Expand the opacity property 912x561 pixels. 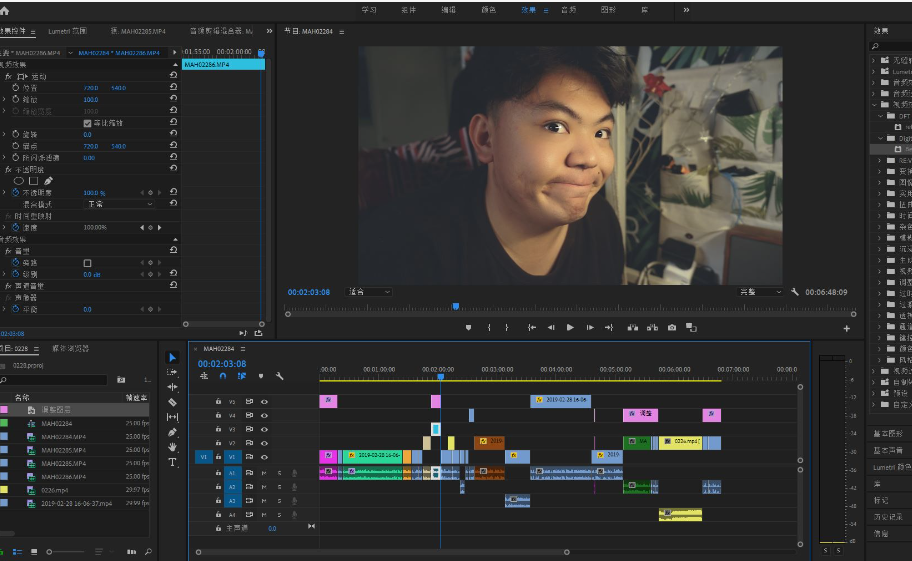5,192
